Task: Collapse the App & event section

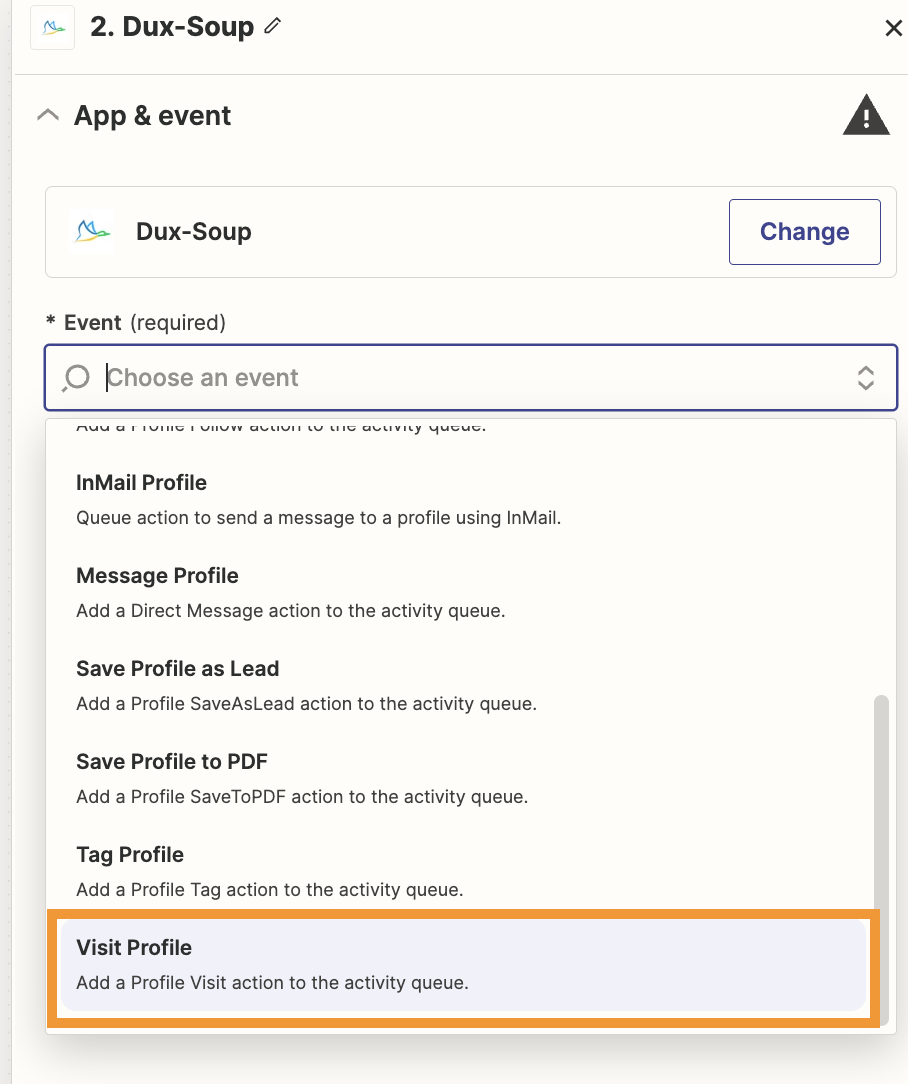Action: point(47,116)
